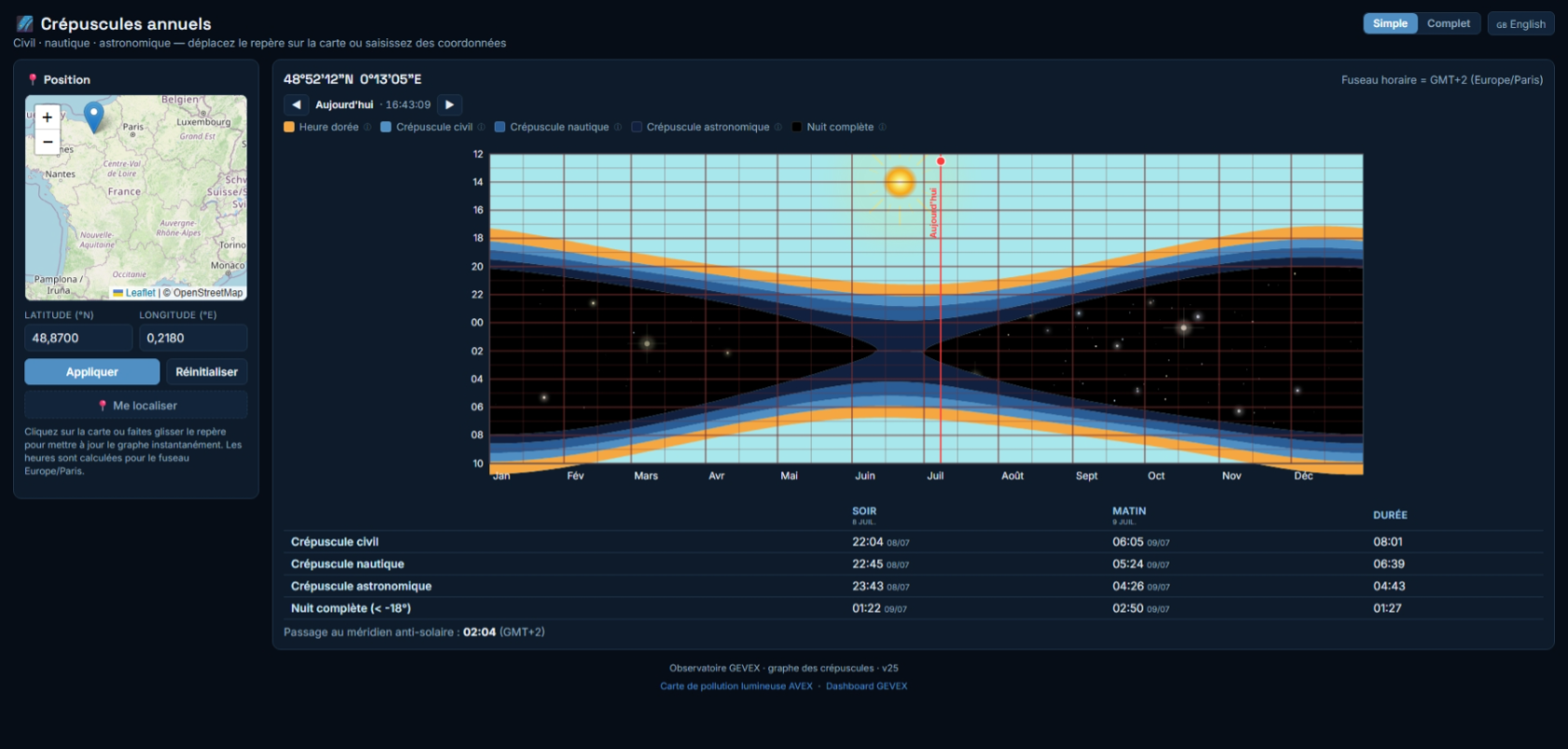Click the Réinitialiser button
Screen dimensions: 1568x749
pos(206,371)
